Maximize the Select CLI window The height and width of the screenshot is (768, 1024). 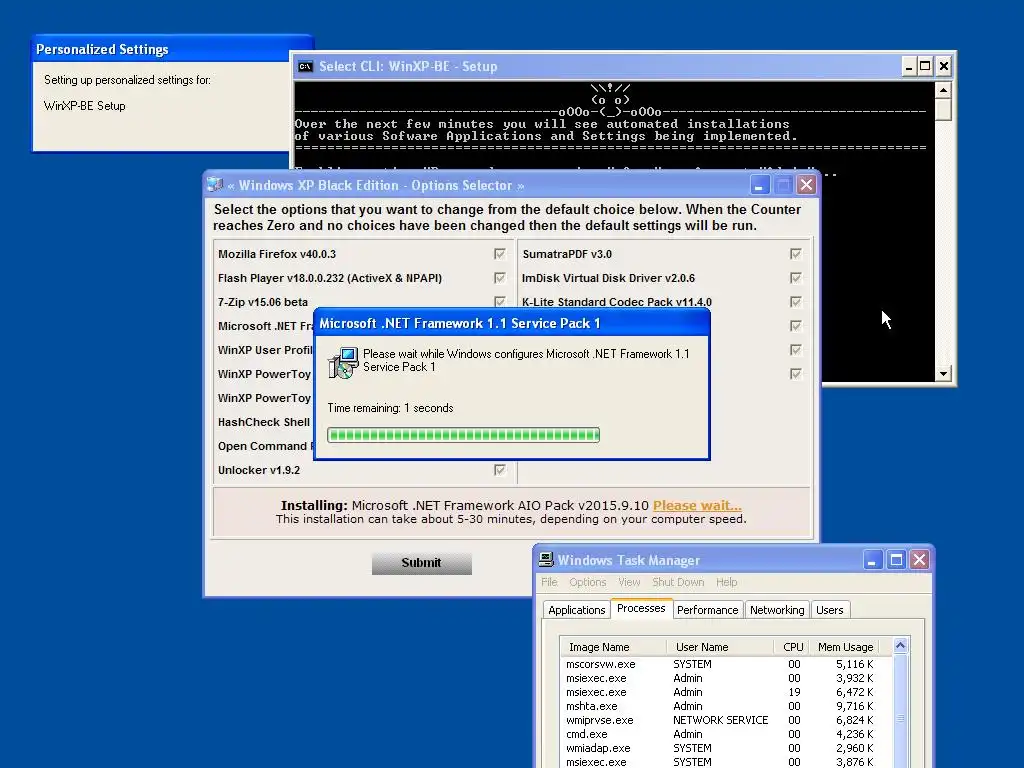[925, 66]
